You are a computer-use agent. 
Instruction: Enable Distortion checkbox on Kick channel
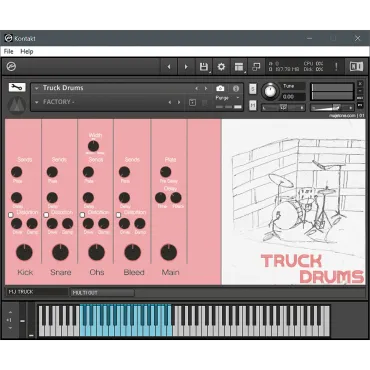click(x=11, y=215)
